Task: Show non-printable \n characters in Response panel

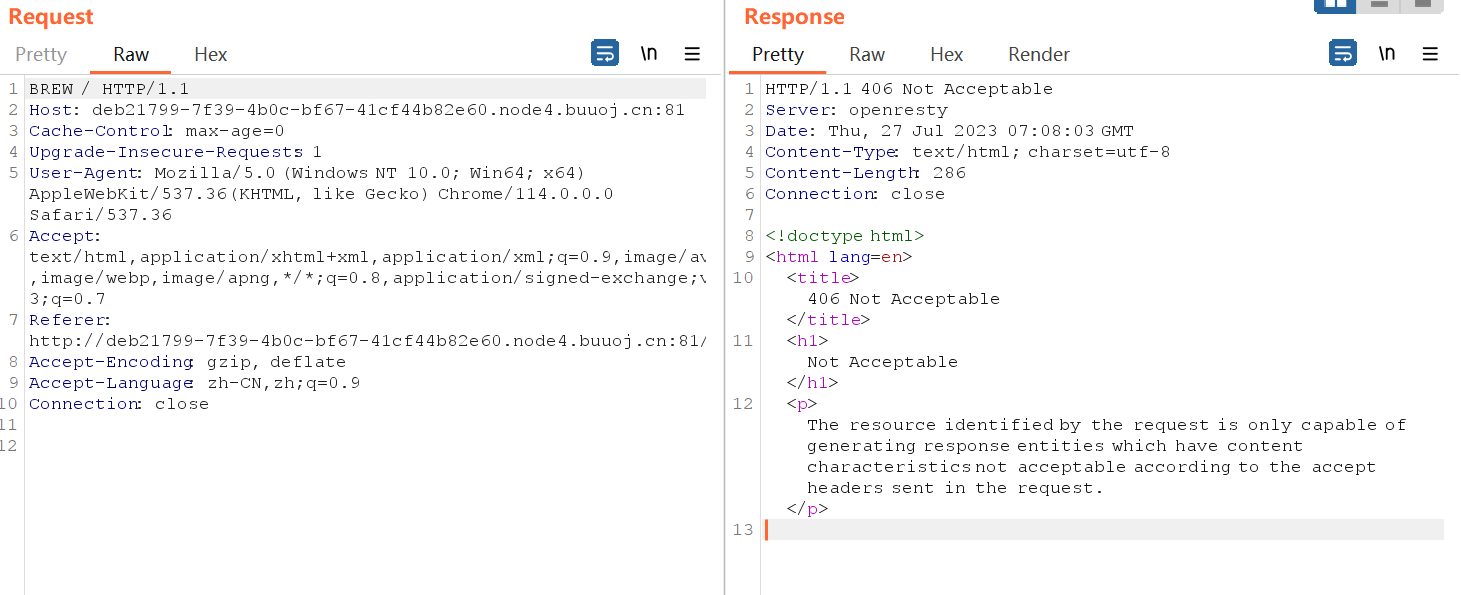Action: pos(1386,54)
